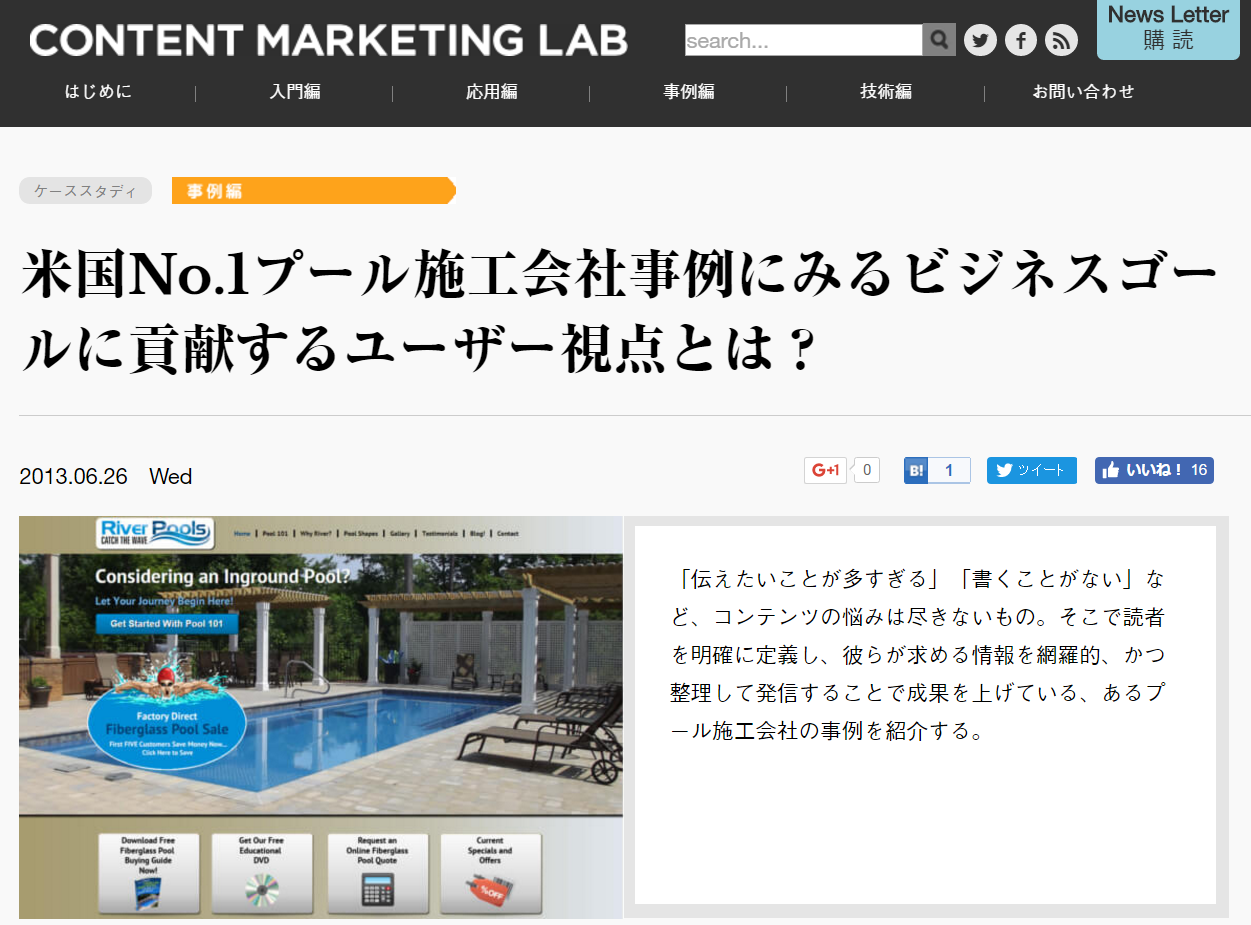This screenshot has width=1251, height=925.
Task: Click the ケーススタディ tag label
Action: tap(85, 191)
